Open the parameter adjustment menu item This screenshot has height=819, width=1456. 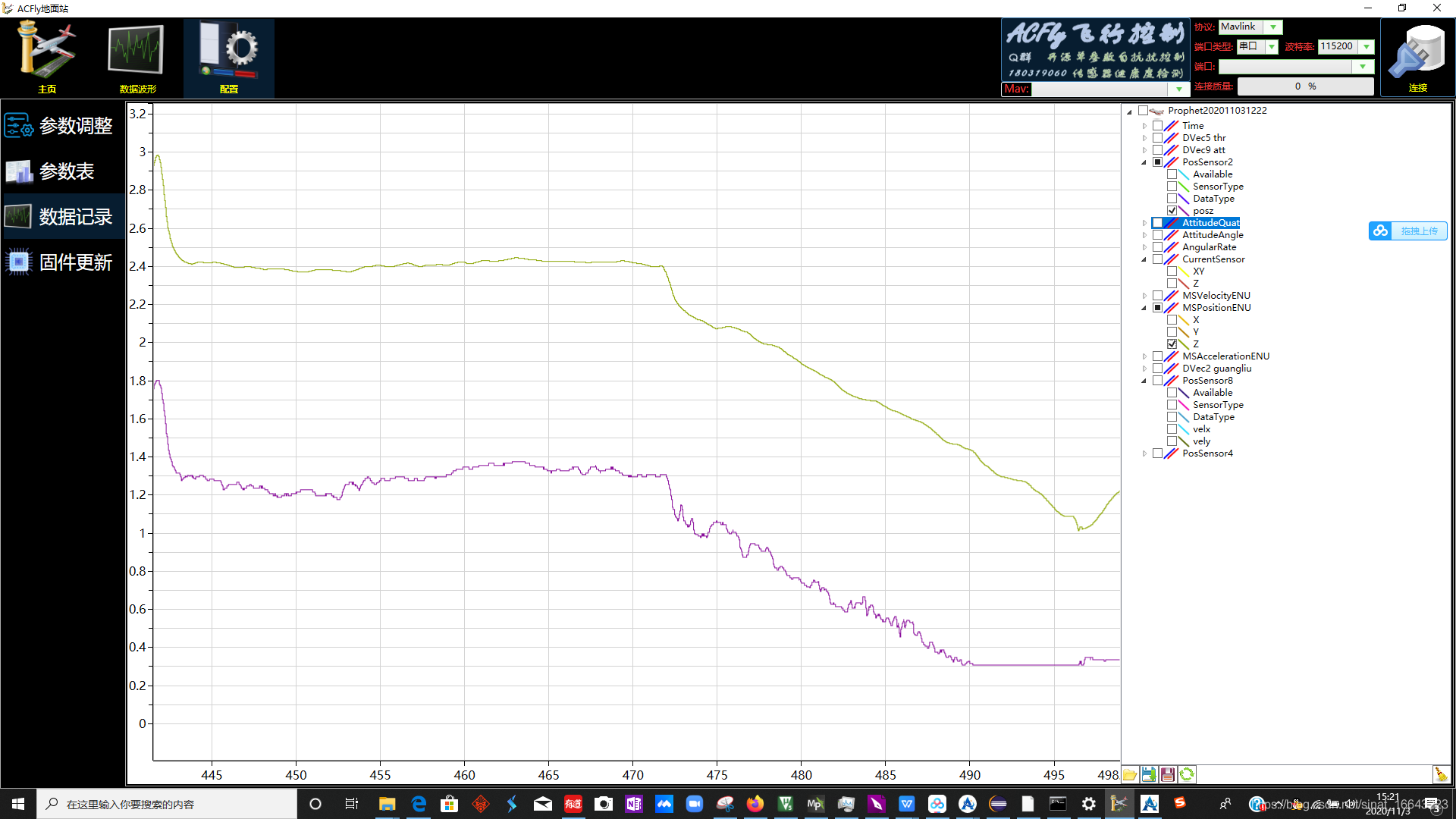point(62,126)
